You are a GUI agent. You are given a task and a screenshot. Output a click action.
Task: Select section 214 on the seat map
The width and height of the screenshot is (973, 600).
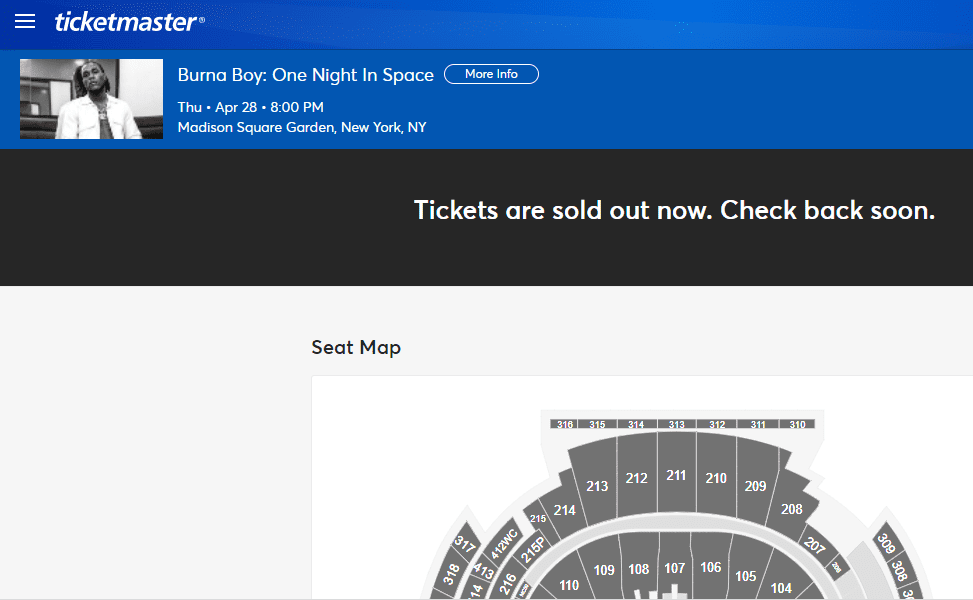(x=564, y=510)
